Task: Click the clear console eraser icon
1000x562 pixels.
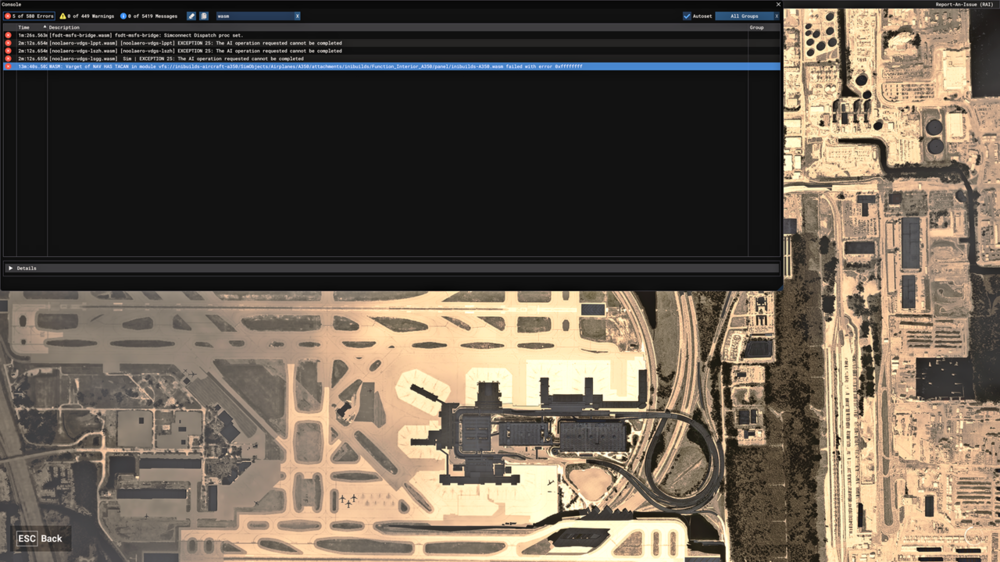Action: (192, 16)
